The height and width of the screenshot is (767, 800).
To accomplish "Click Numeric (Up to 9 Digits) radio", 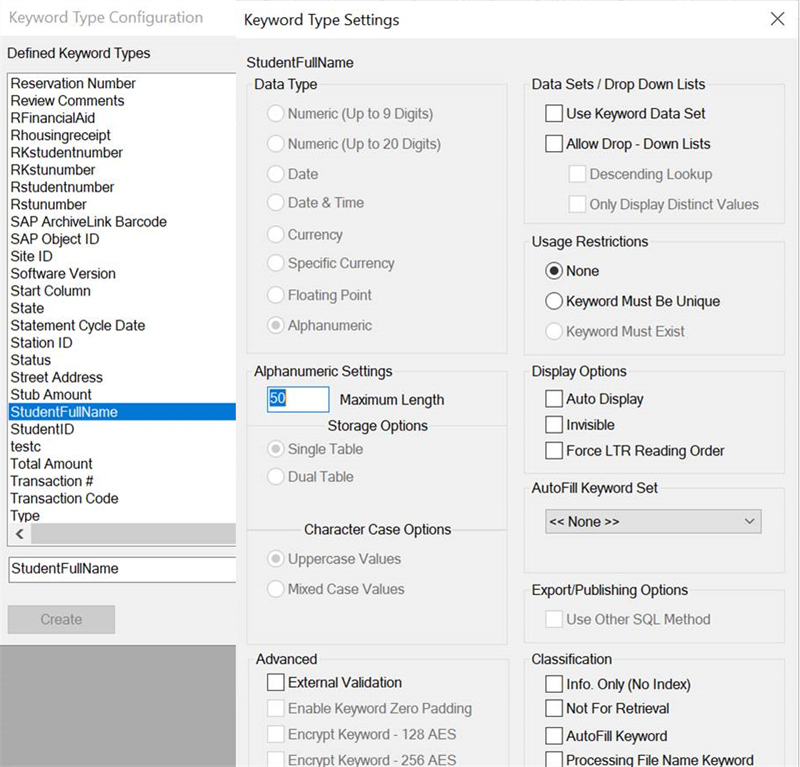I will click(276, 114).
